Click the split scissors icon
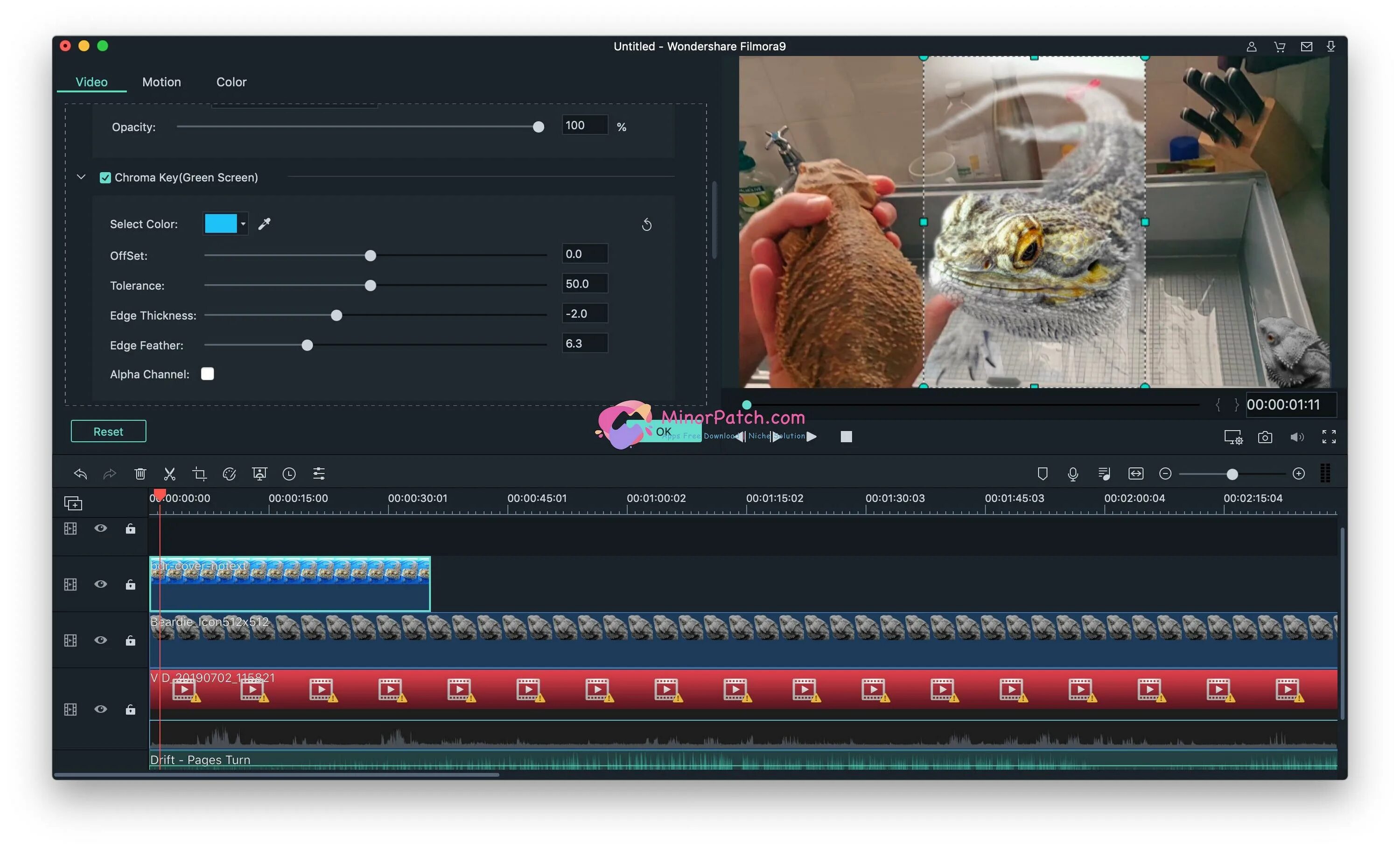 click(169, 473)
